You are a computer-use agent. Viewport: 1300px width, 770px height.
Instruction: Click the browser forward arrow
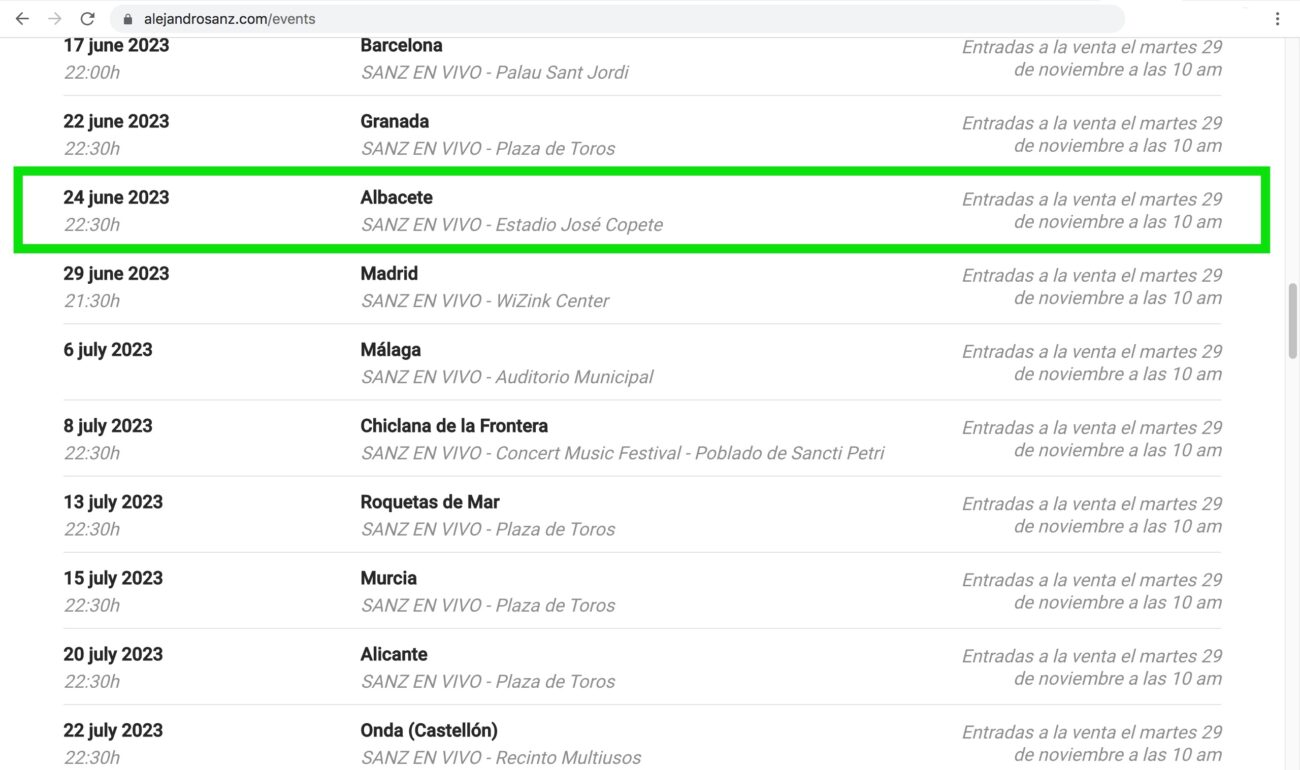click(55, 19)
